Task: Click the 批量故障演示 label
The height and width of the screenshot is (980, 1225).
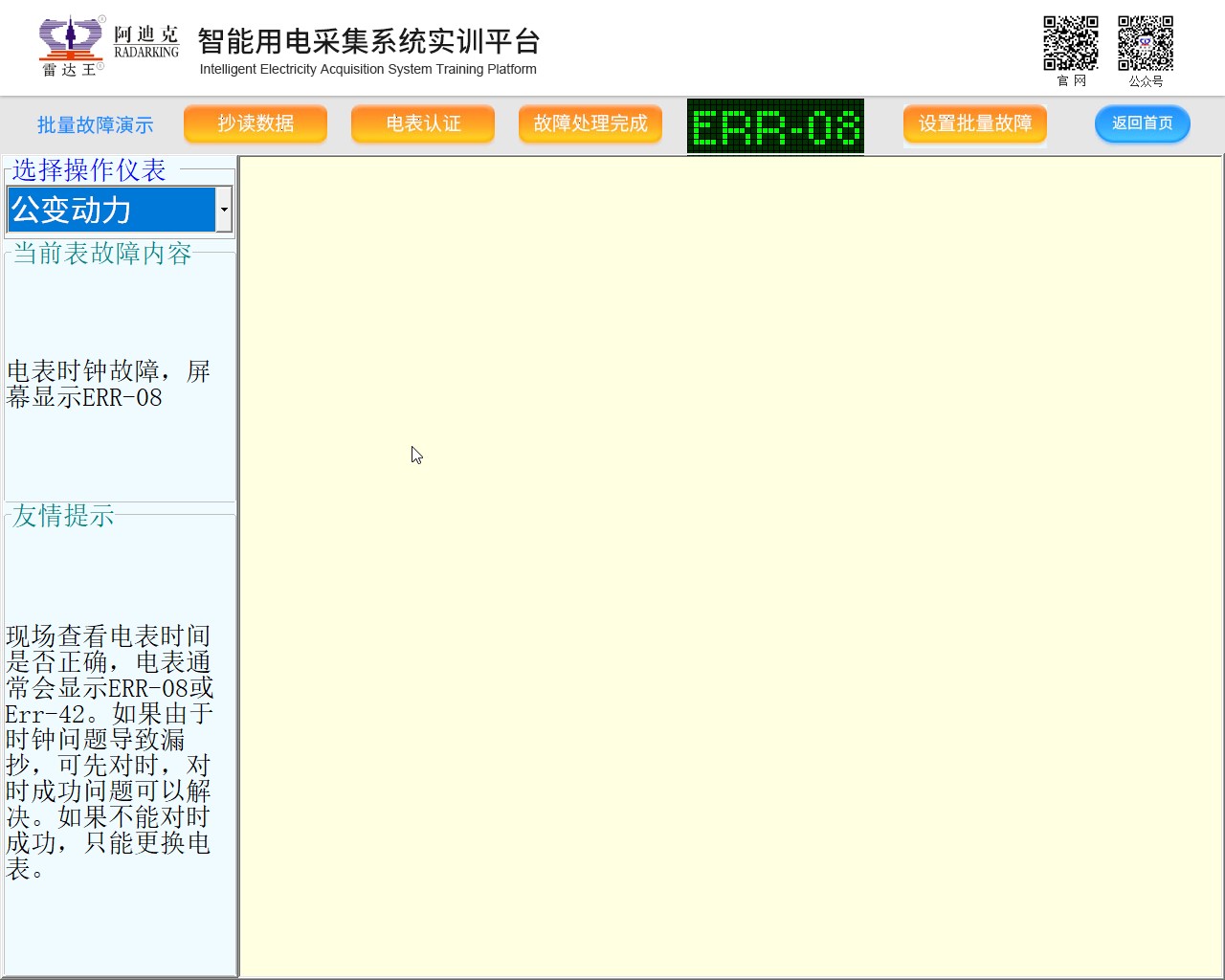Action: (95, 125)
